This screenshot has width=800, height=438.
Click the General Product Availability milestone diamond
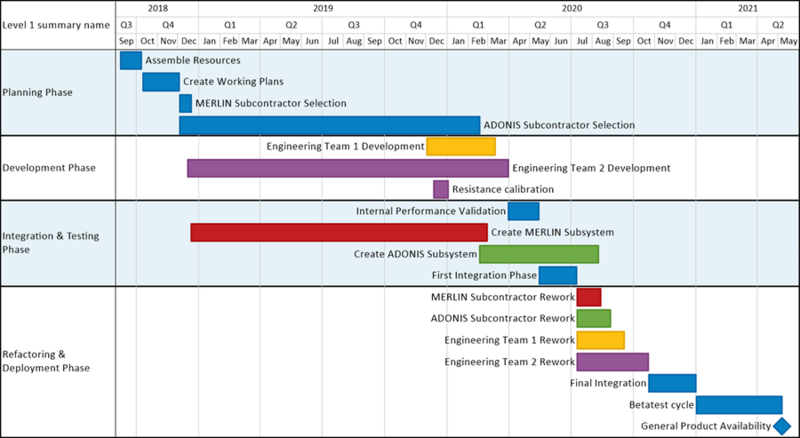click(782, 426)
